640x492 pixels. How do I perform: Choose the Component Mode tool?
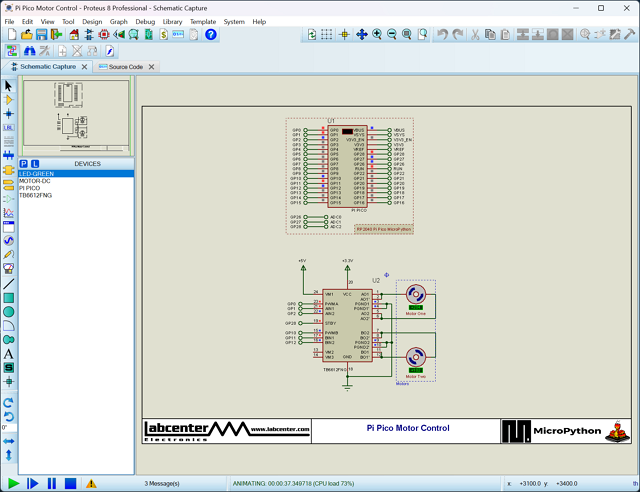[9, 100]
